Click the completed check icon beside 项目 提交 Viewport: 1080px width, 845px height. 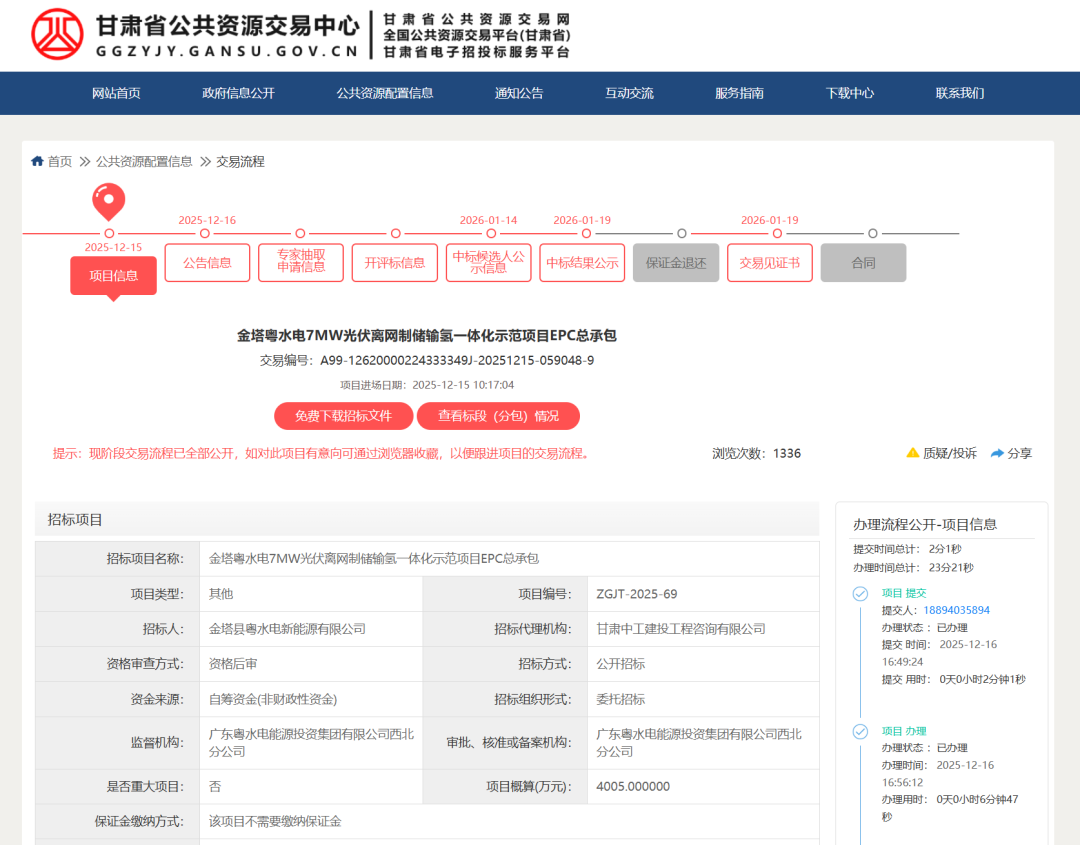point(859,592)
